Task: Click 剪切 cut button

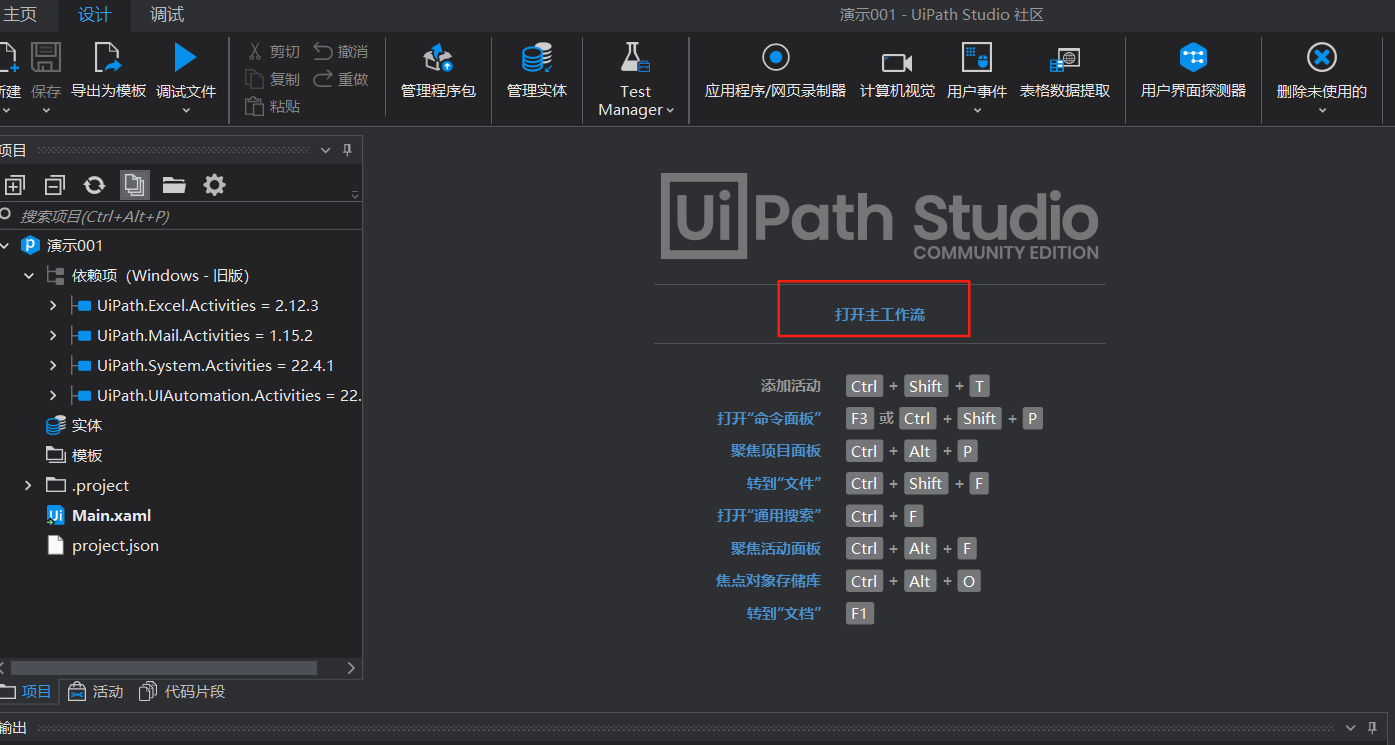Action: 273,52
